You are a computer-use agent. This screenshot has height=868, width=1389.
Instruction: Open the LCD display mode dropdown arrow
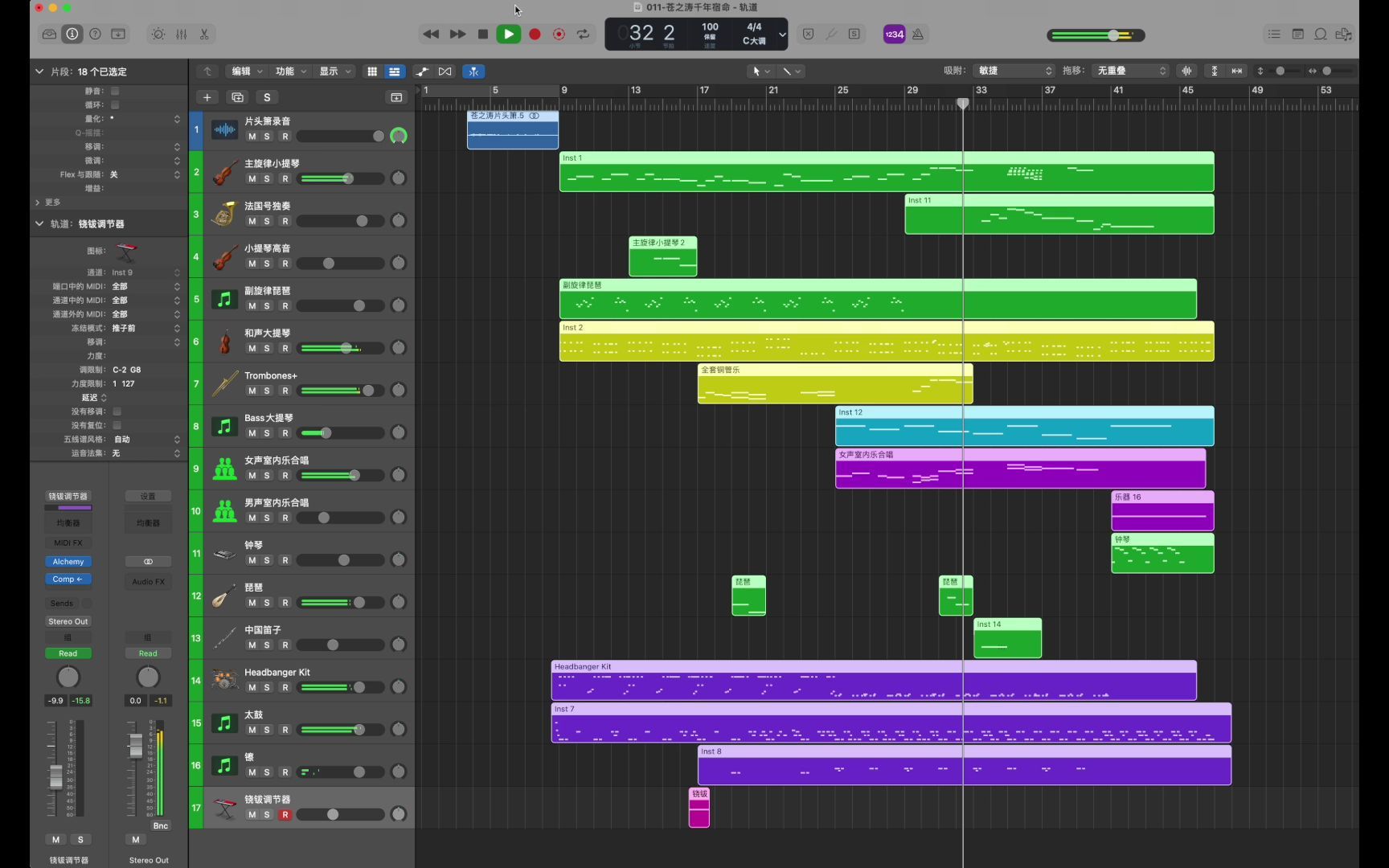tap(782, 35)
